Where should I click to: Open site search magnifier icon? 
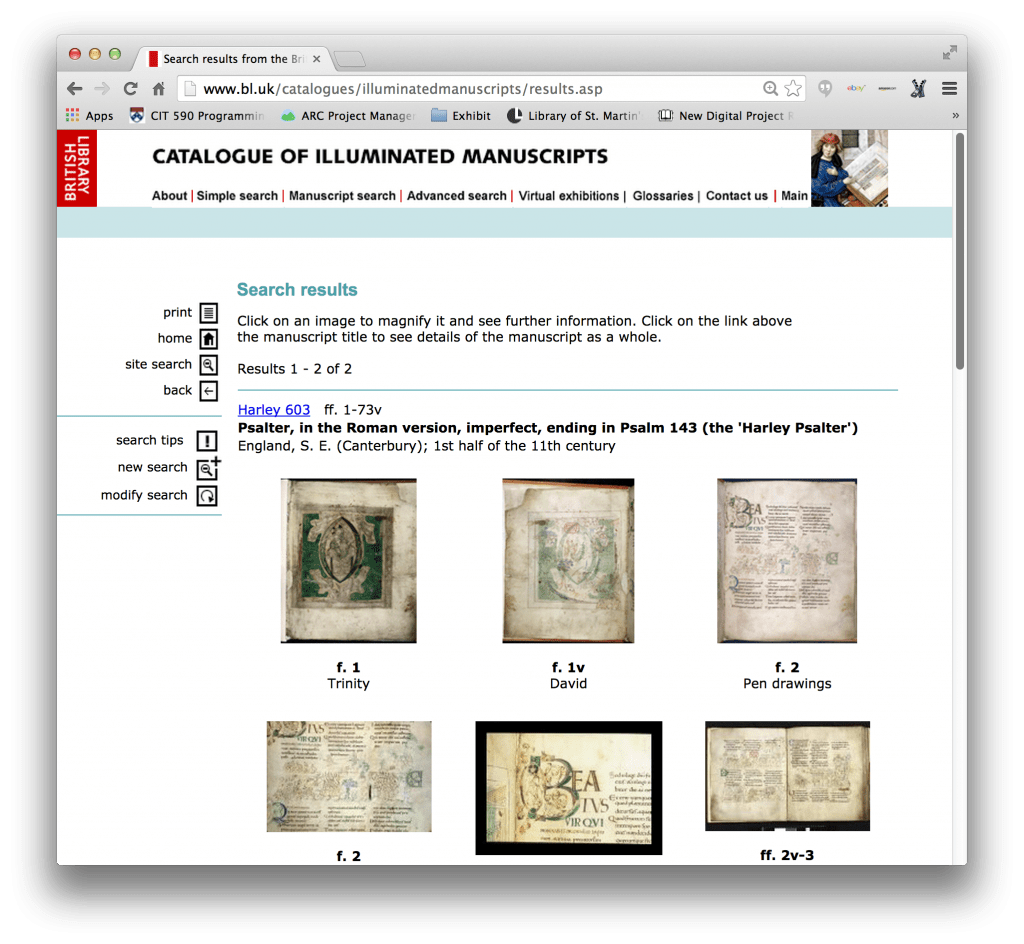click(x=208, y=365)
